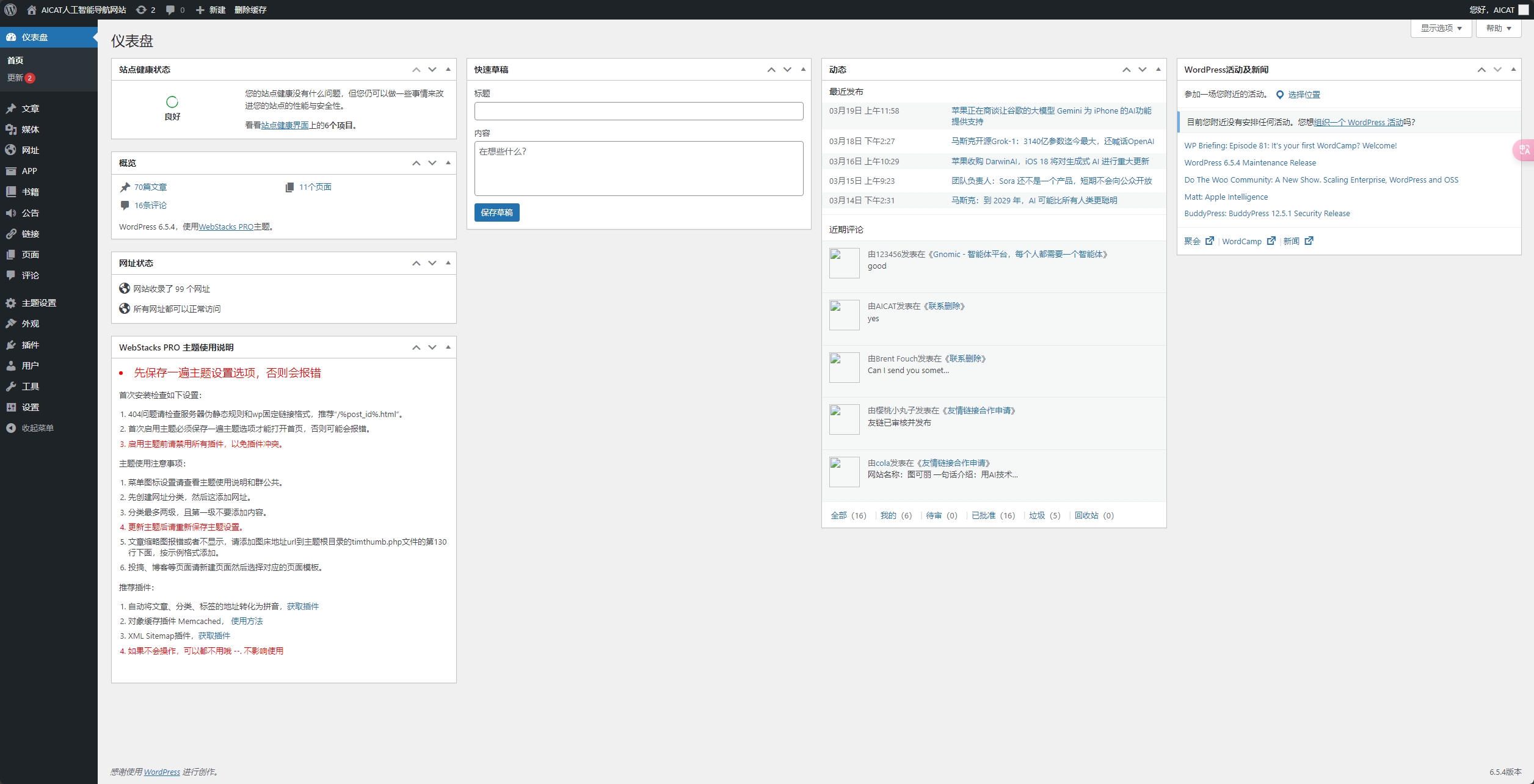Click the 内容 draft textarea
The height and width of the screenshot is (784, 1534).
click(x=639, y=169)
